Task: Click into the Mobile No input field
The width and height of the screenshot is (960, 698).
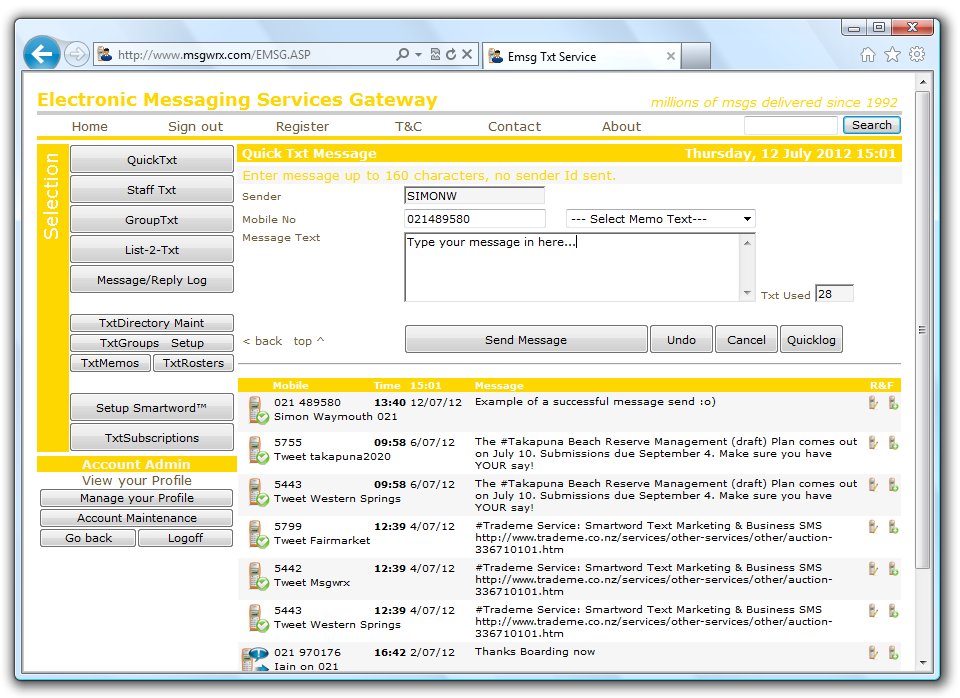Action: click(x=473, y=219)
